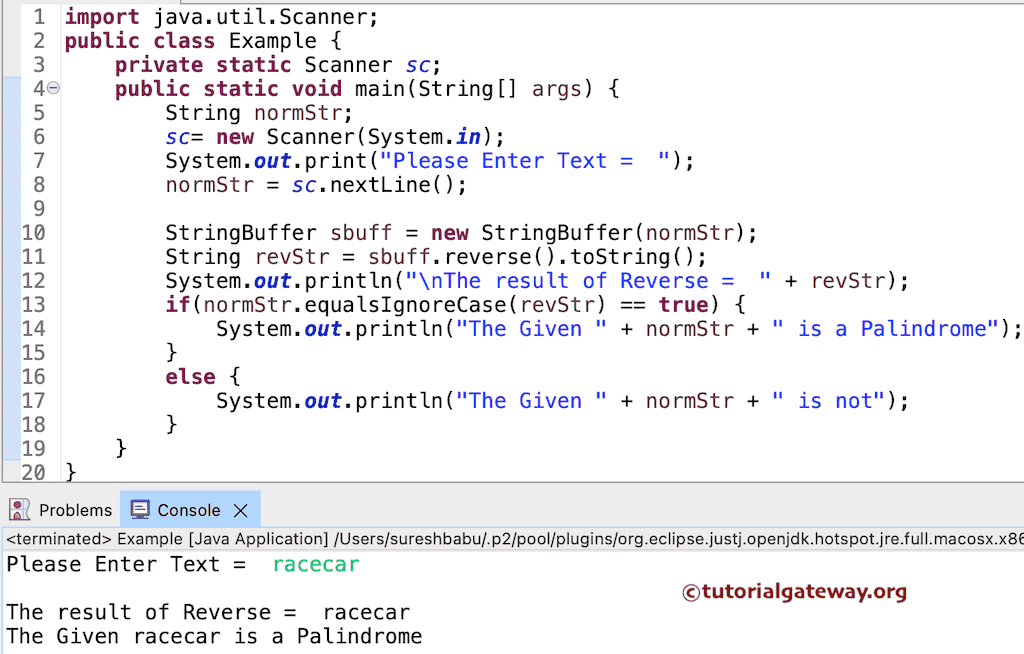Click 'revStr' variable declaration on line 11
The width and height of the screenshot is (1024, 654).
pyautogui.click(x=292, y=257)
